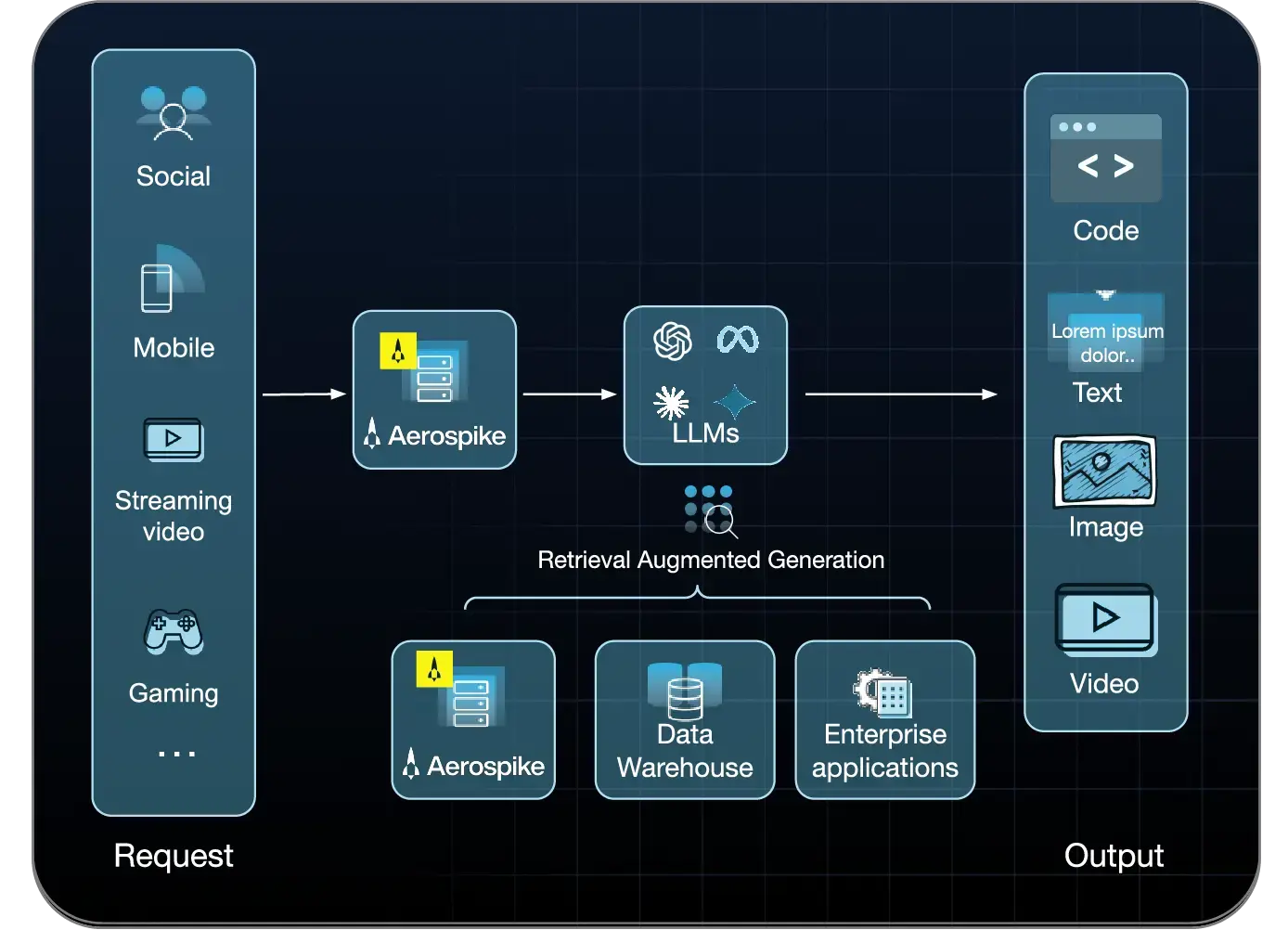
Task: Click the Video label
Action: [x=1104, y=684]
